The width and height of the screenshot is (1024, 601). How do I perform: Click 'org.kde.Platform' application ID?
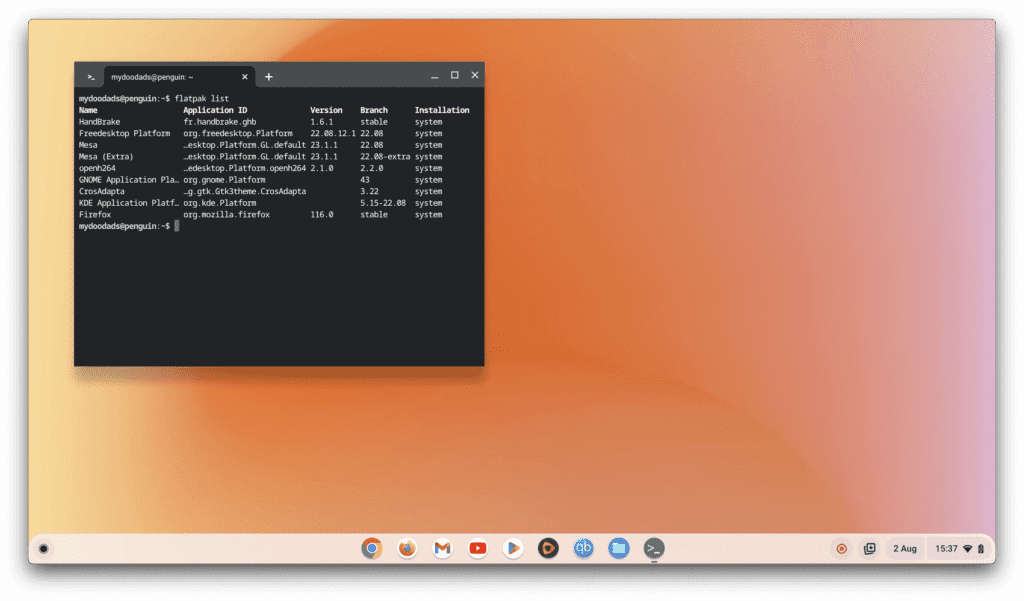point(219,203)
